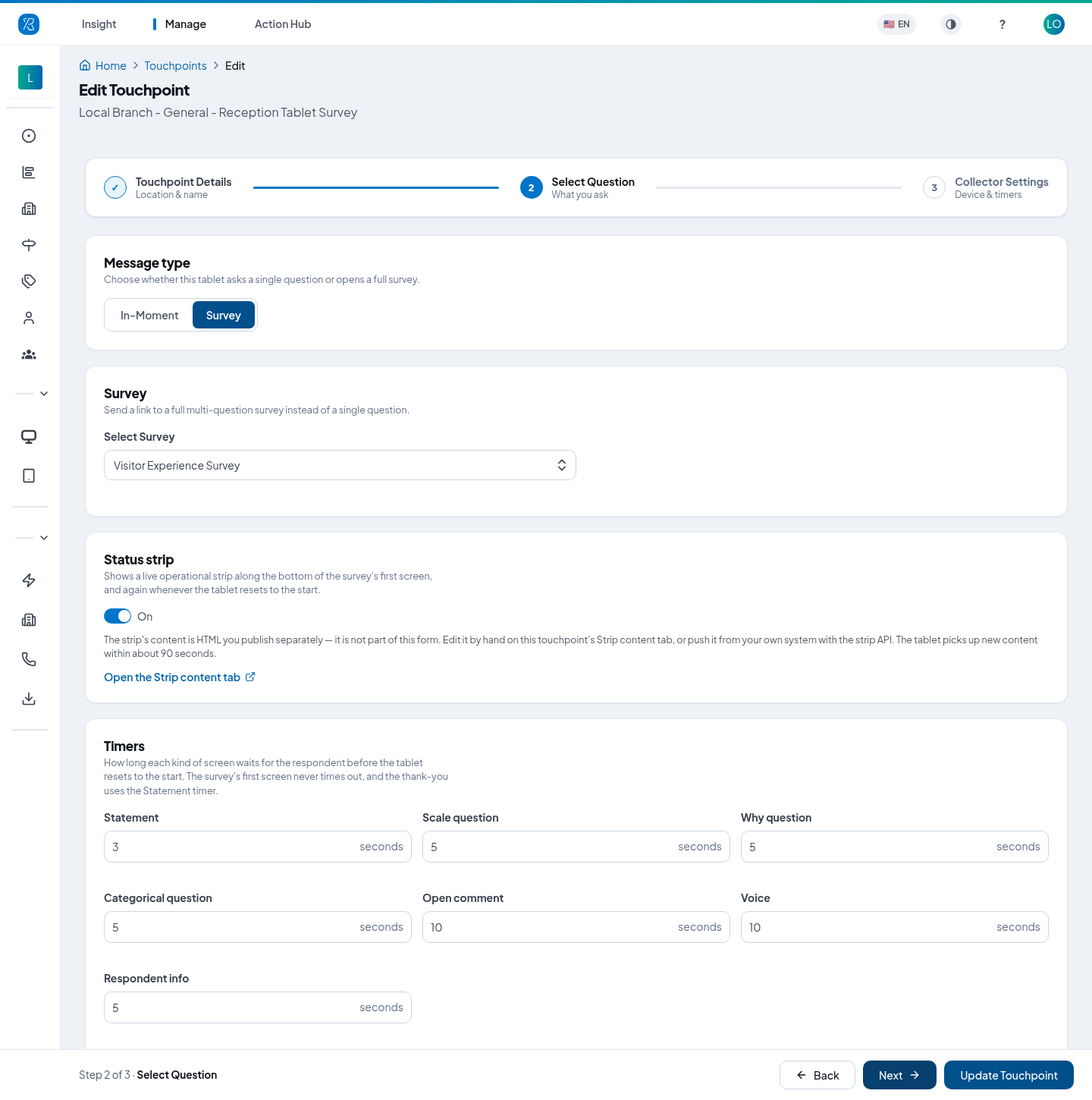Open the EN language selector
Image resolution: width=1092 pixels, height=1100 pixels.
pyautogui.click(x=896, y=24)
